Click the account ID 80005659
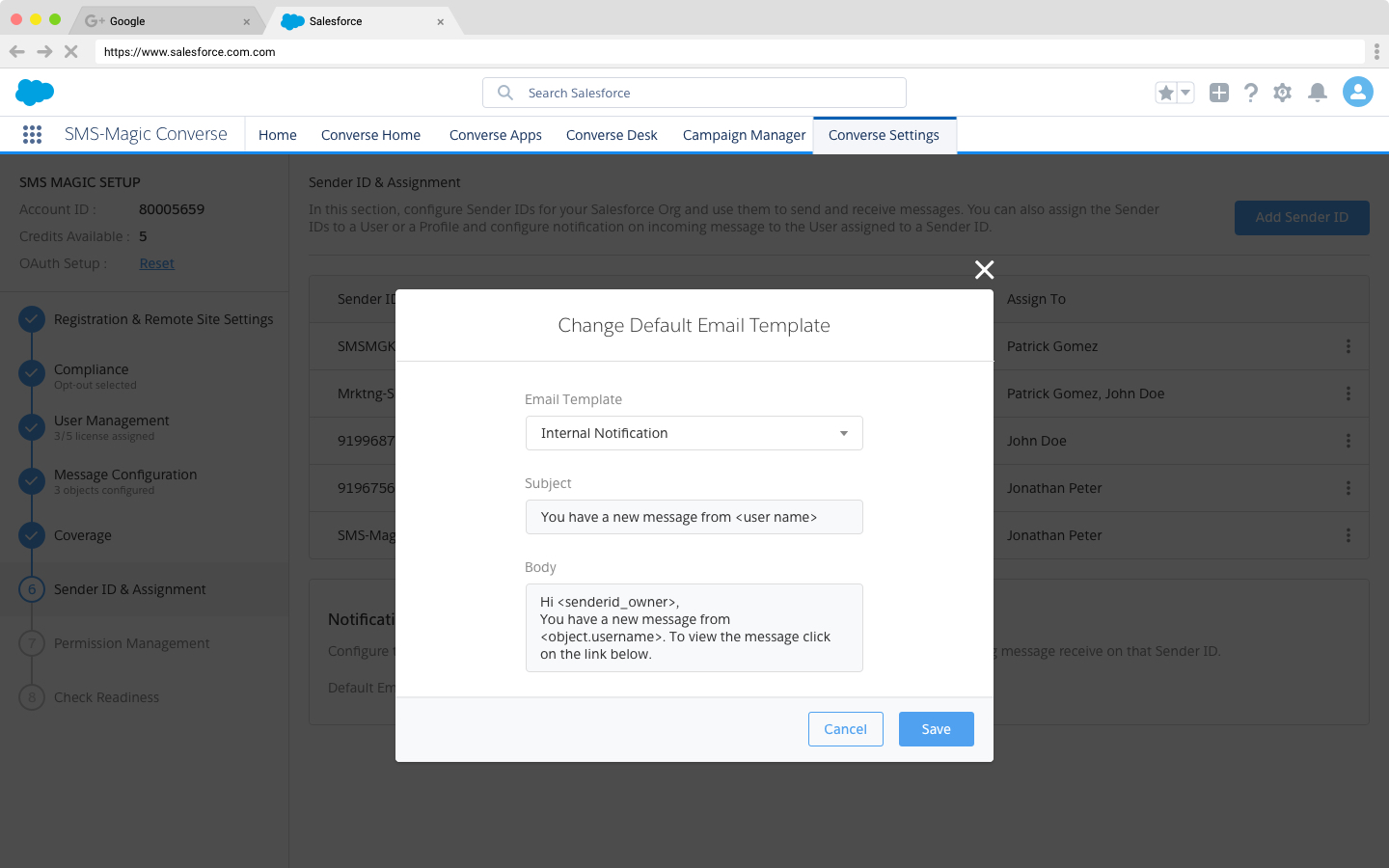 pyautogui.click(x=172, y=209)
